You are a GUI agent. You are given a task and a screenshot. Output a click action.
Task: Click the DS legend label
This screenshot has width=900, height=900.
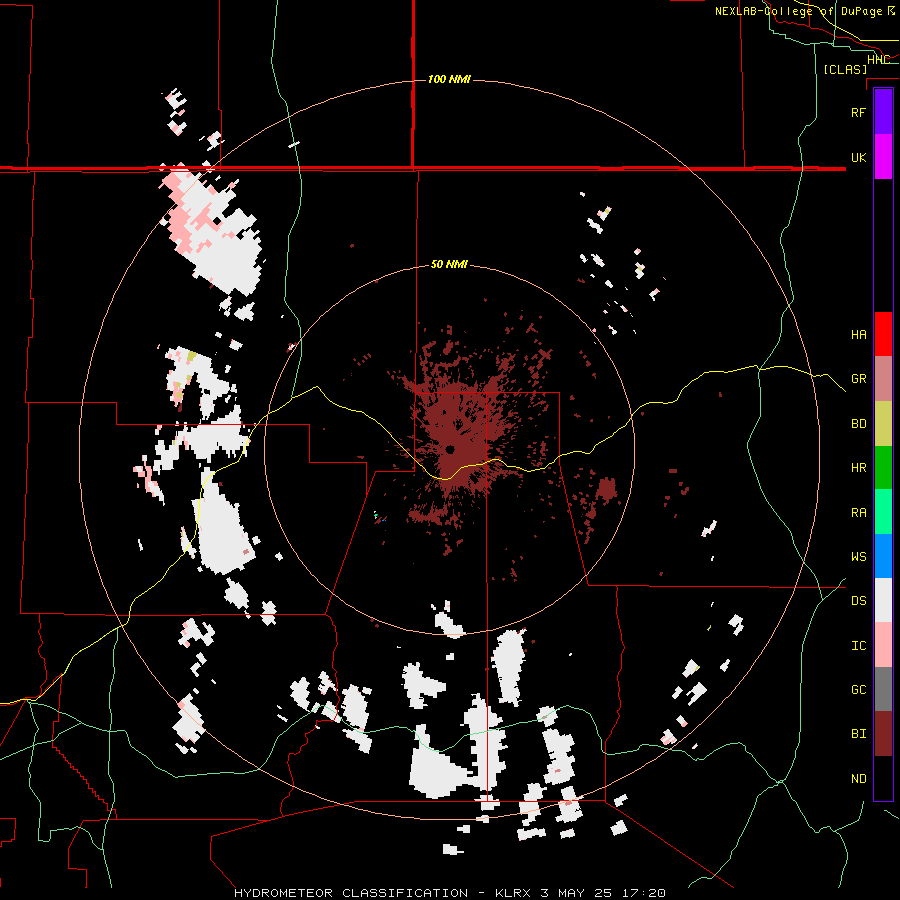point(858,601)
